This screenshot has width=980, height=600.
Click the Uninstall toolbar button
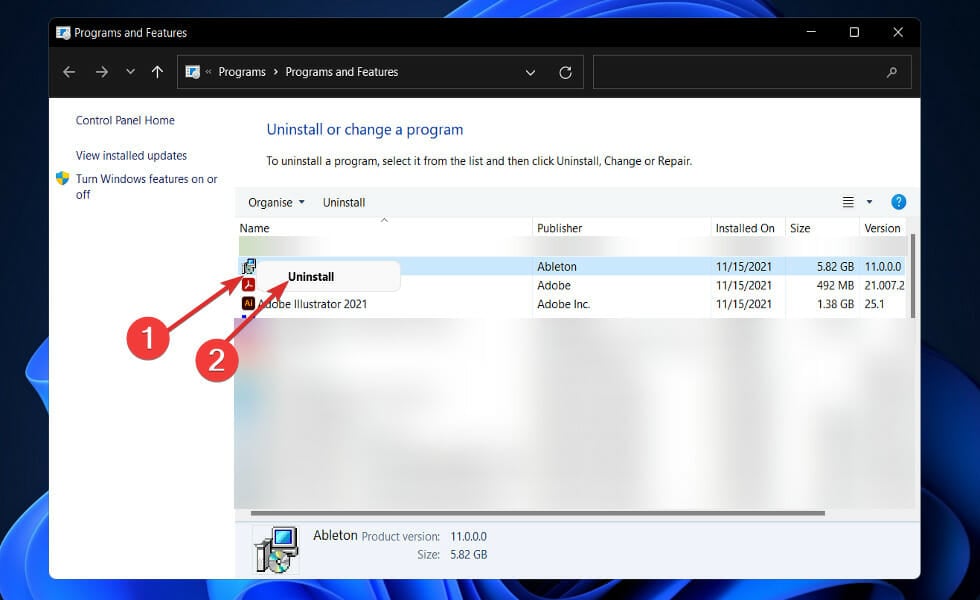tap(344, 202)
